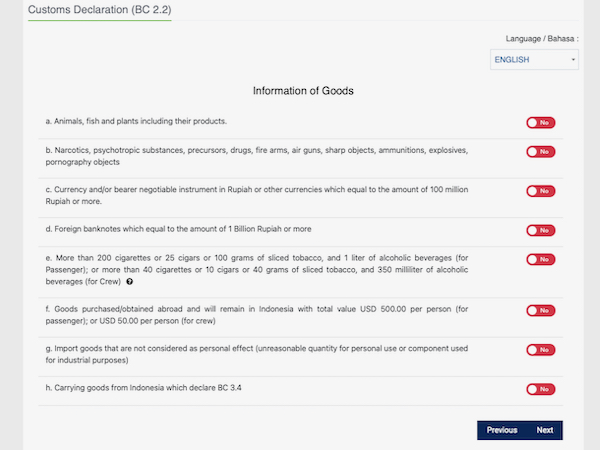Select Customs Declaration (BC 2.2) tab
The image size is (600, 450).
coord(99,10)
